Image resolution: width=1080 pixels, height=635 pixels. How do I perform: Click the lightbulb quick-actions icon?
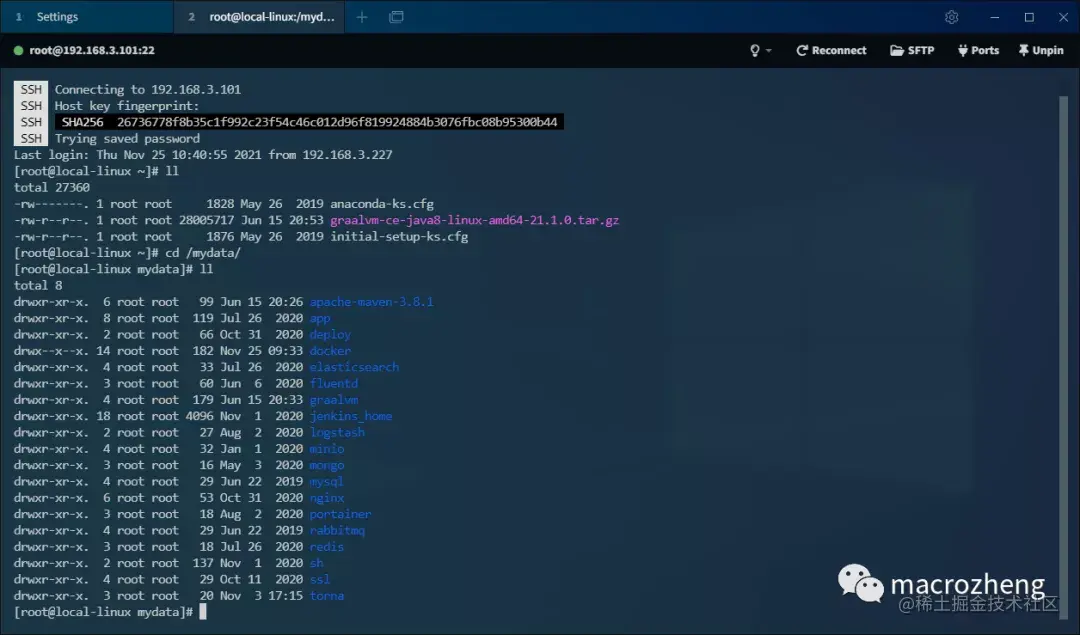coord(754,49)
